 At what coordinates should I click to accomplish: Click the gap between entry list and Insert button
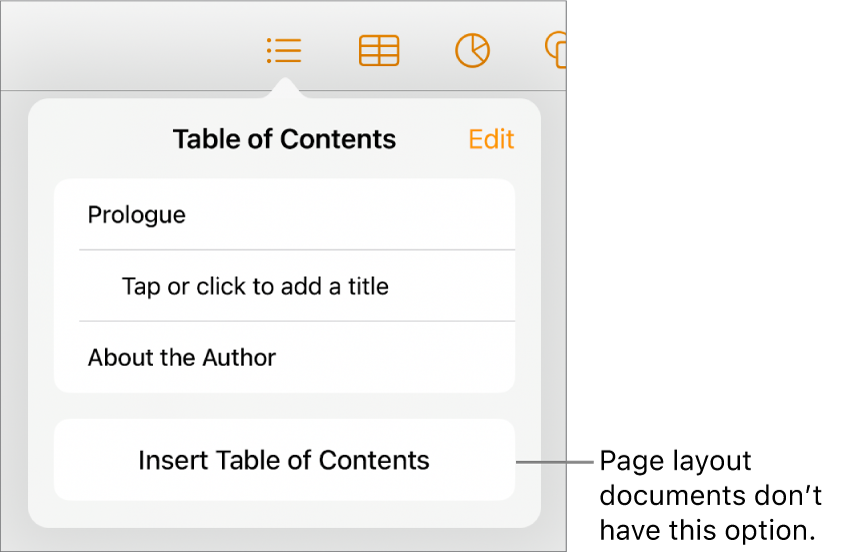(x=284, y=406)
